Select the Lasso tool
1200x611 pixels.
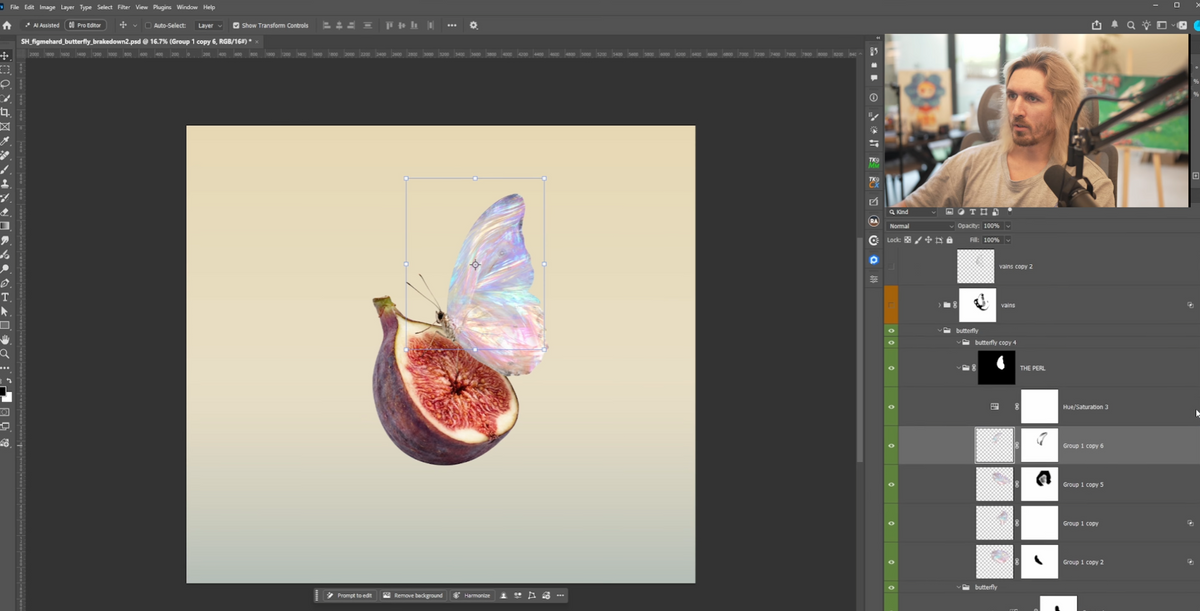(5, 84)
